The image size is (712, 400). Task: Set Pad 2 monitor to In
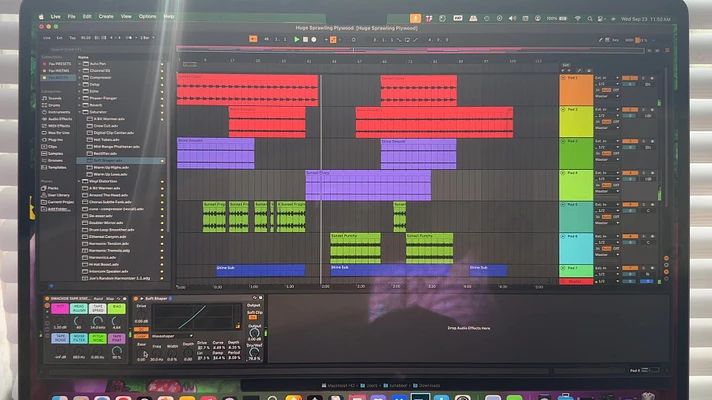tap(598, 122)
